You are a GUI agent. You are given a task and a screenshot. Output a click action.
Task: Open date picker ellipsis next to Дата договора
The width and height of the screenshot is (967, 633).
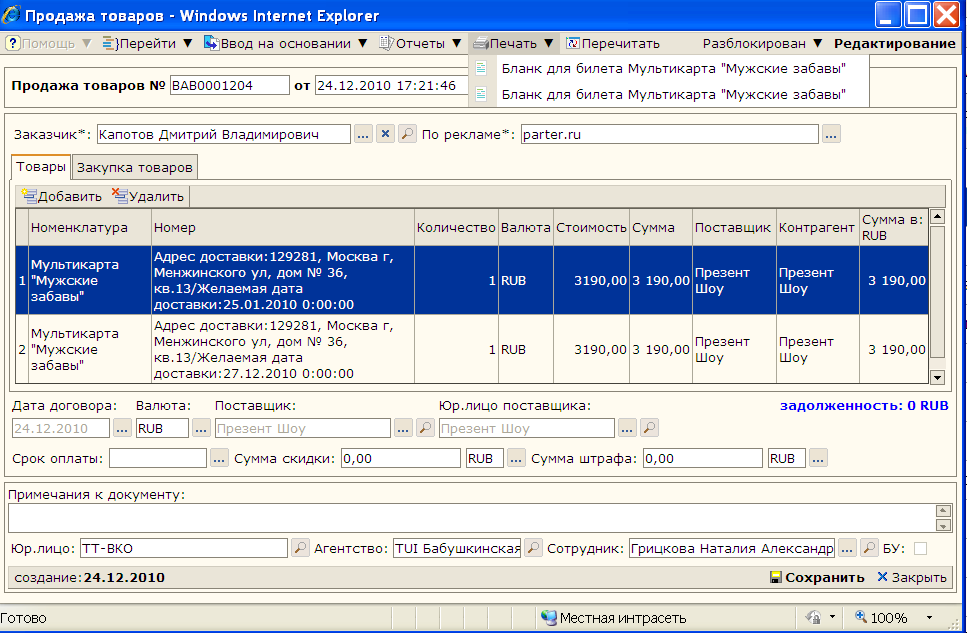coord(122,428)
